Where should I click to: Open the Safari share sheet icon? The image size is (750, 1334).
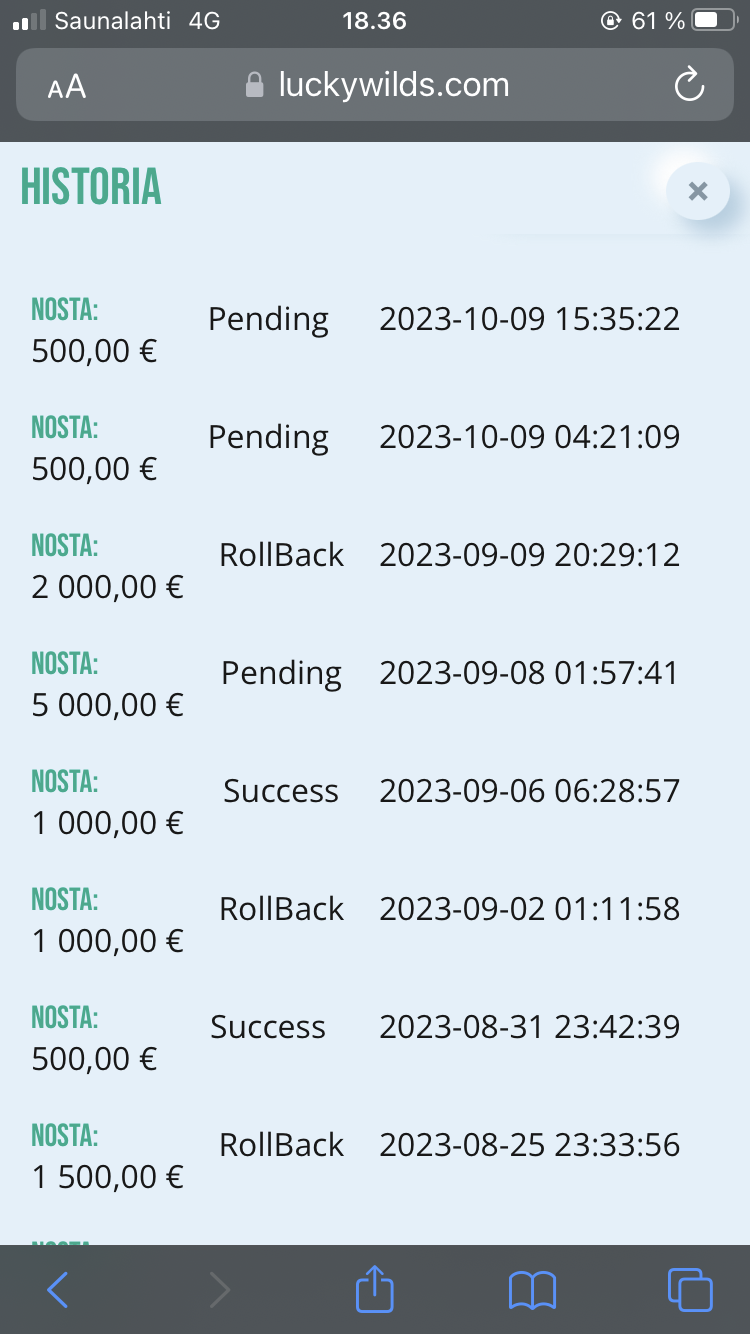(375, 1288)
